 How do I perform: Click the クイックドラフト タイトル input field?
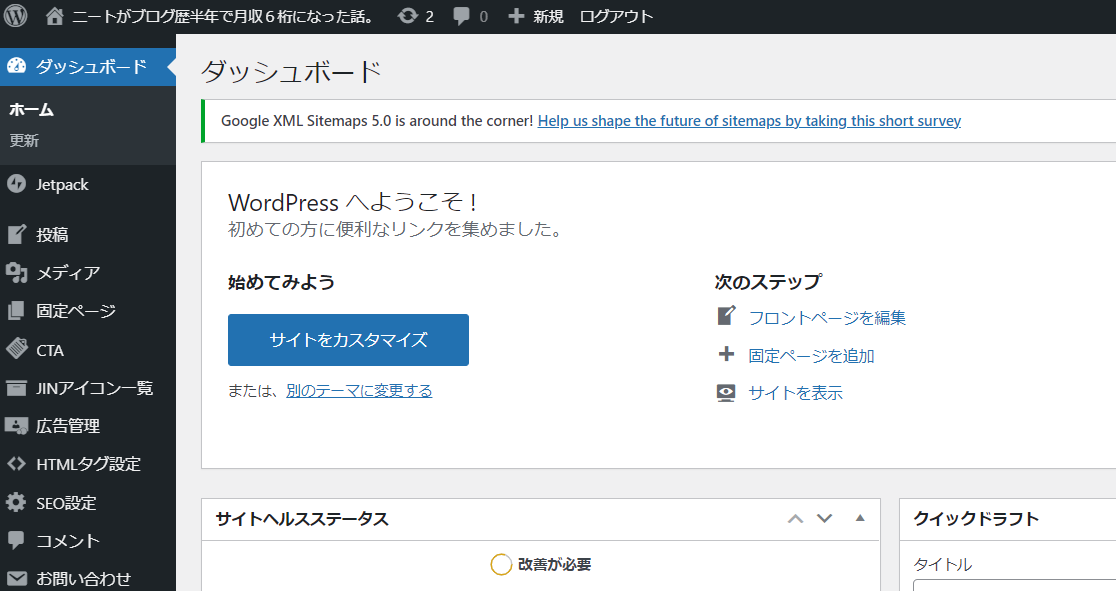click(1014, 585)
